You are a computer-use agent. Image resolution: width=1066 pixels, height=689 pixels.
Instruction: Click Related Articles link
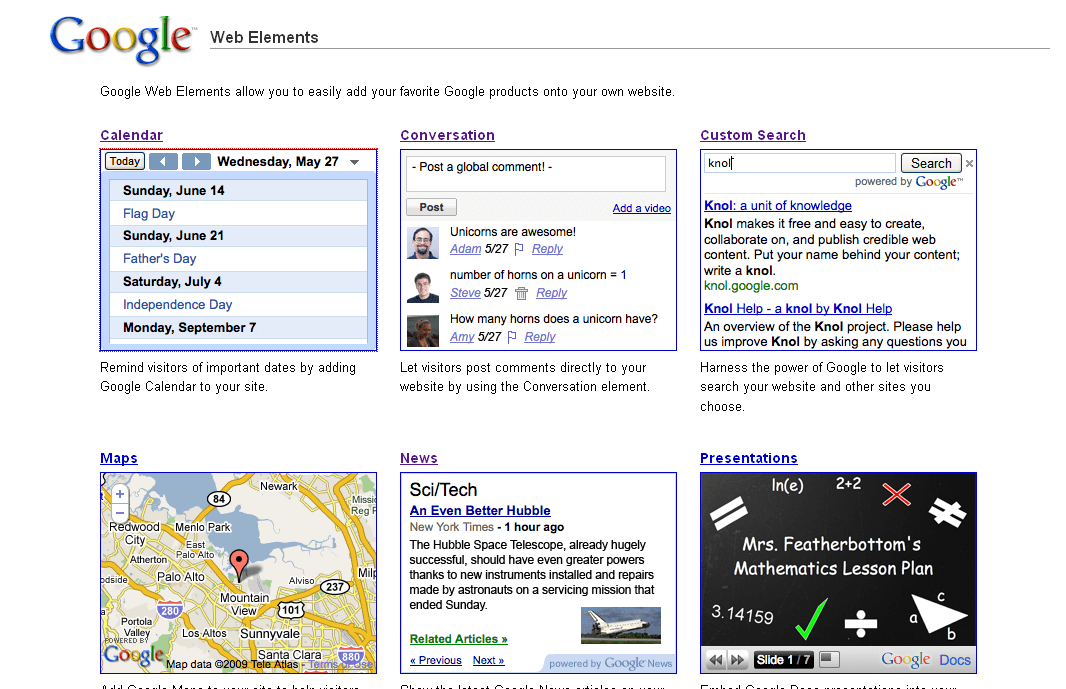coord(458,639)
